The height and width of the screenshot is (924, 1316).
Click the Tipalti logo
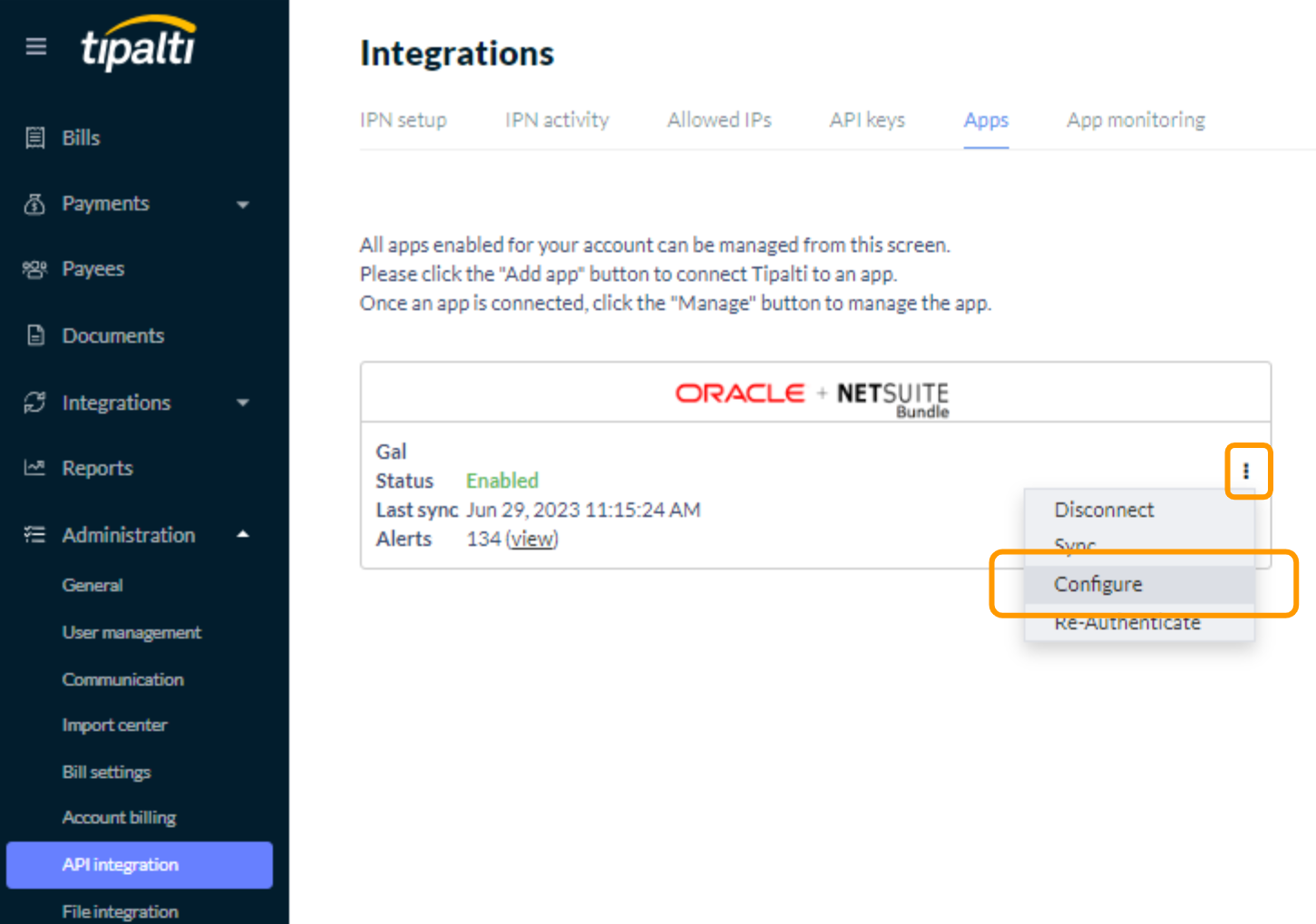139,43
